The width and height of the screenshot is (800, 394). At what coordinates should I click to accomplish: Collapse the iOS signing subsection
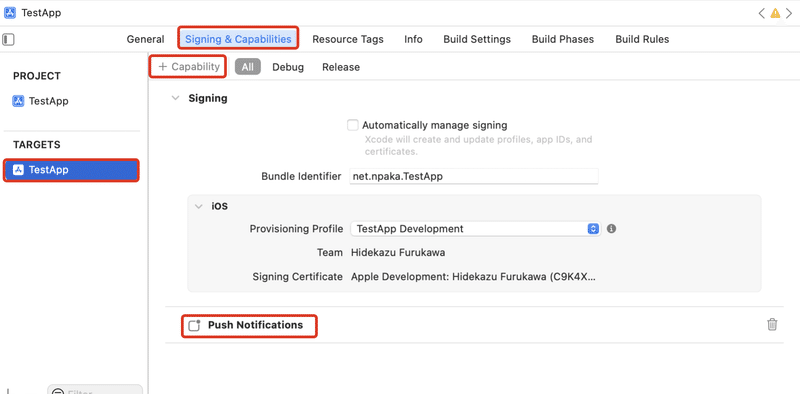click(198, 207)
